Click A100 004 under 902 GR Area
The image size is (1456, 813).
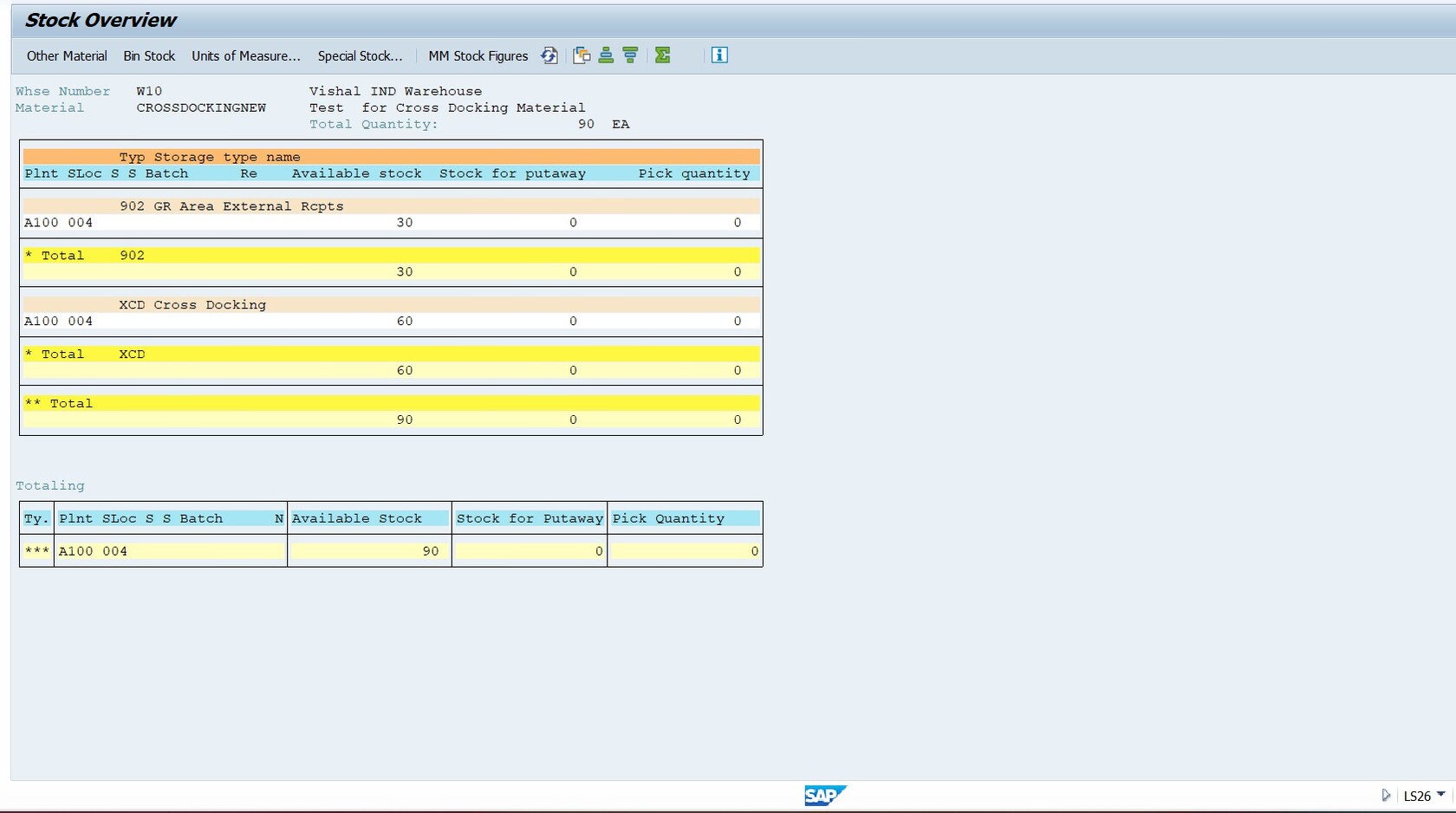click(x=58, y=223)
